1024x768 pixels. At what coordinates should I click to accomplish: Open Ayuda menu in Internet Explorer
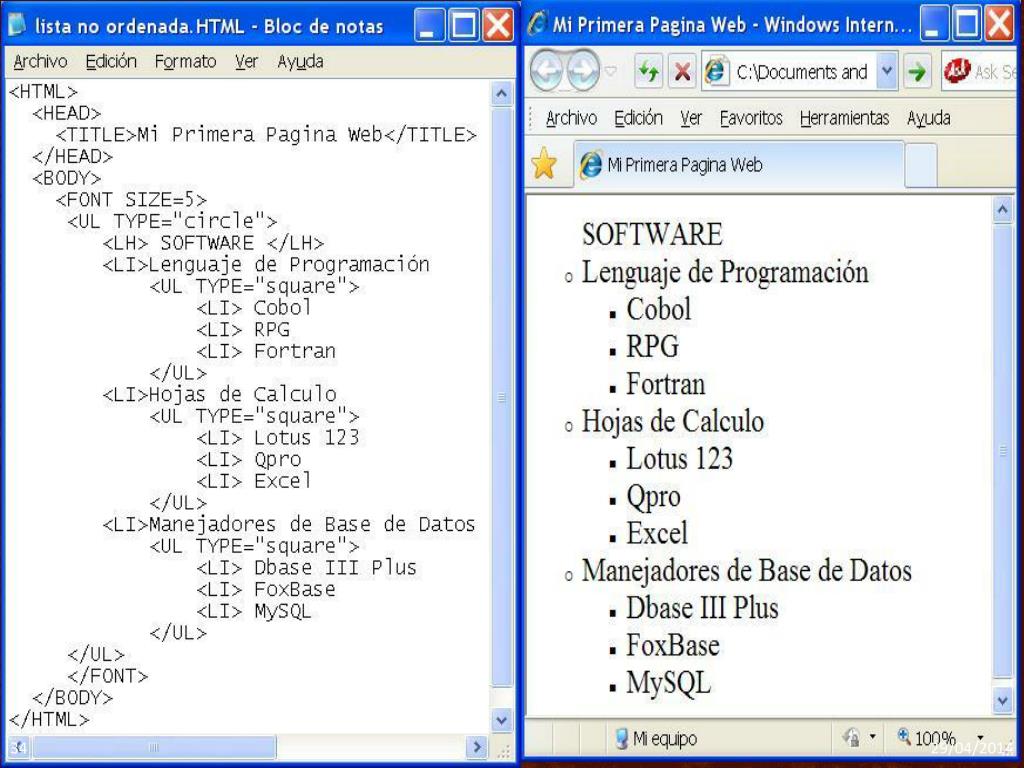[929, 118]
